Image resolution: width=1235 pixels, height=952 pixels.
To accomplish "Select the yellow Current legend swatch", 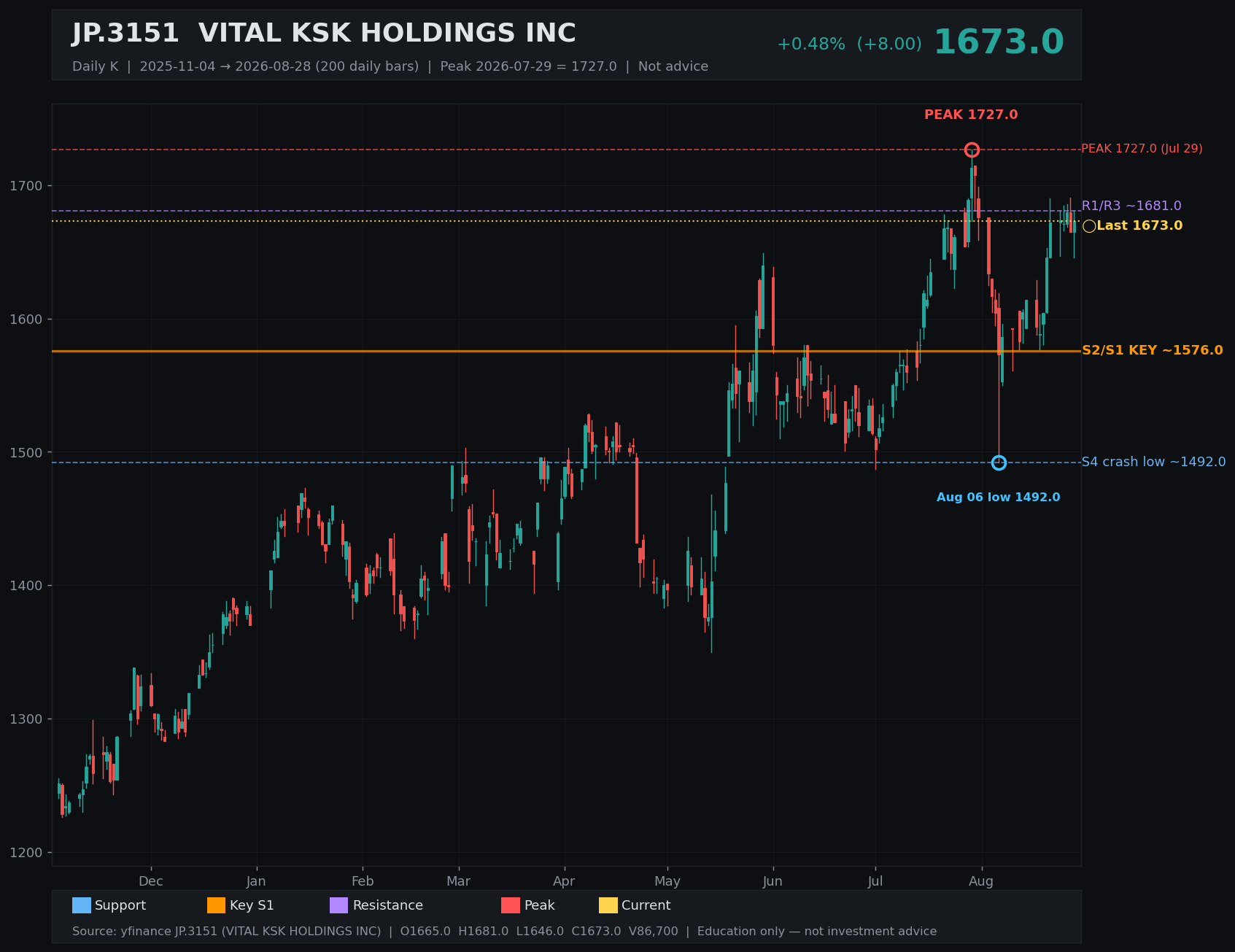I will click(608, 905).
